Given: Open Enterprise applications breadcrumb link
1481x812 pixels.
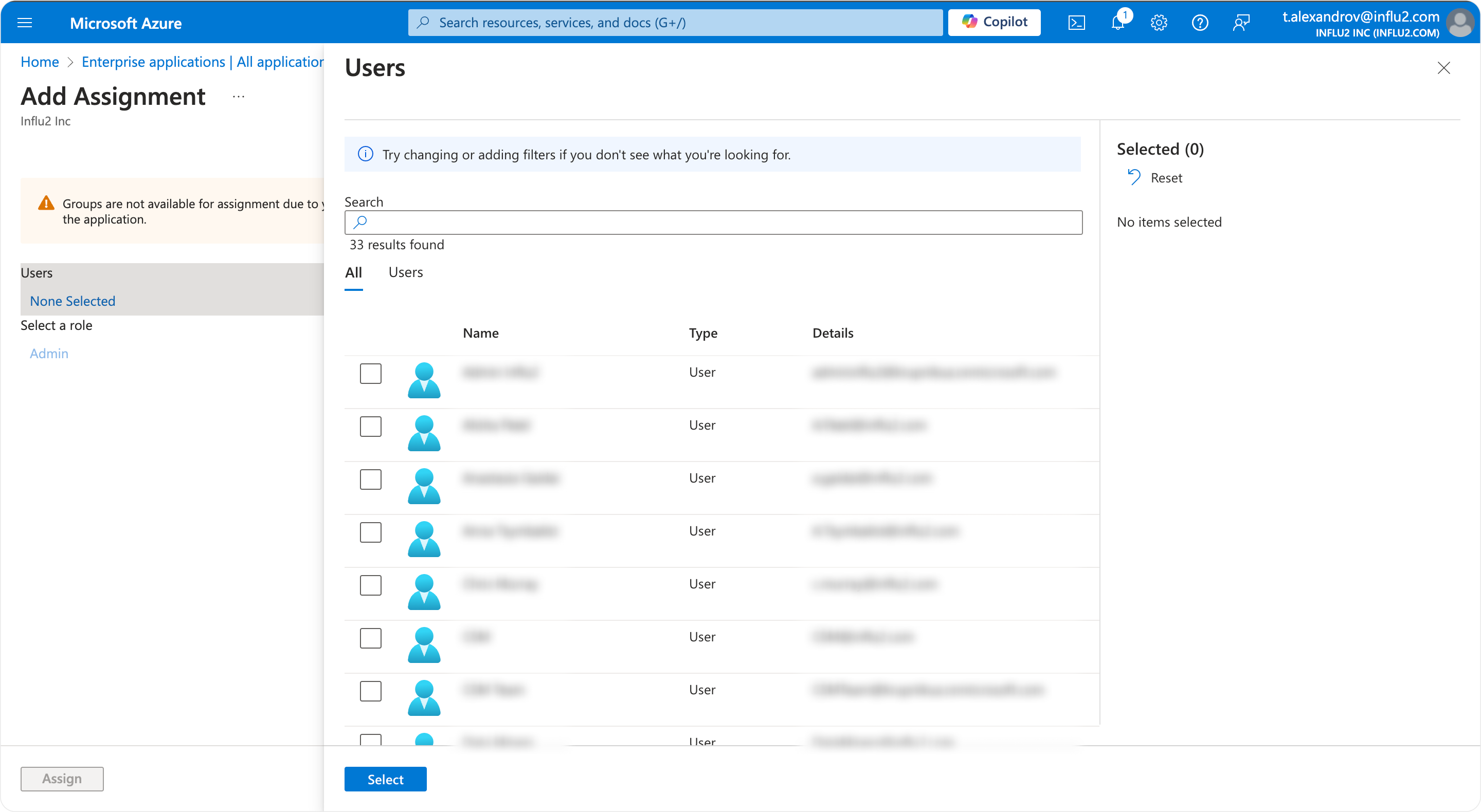Looking at the screenshot, I should [x=203, y=62].
